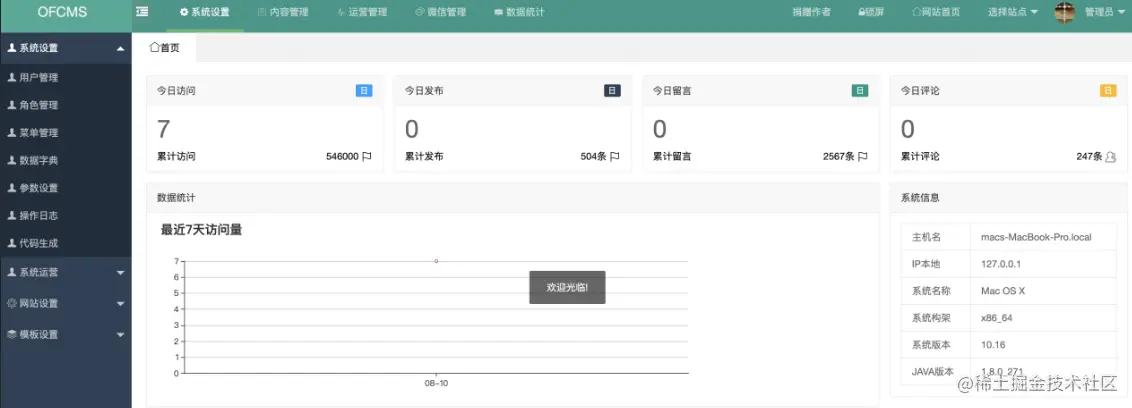Click system name value Mac OS X

point(1003,290)
